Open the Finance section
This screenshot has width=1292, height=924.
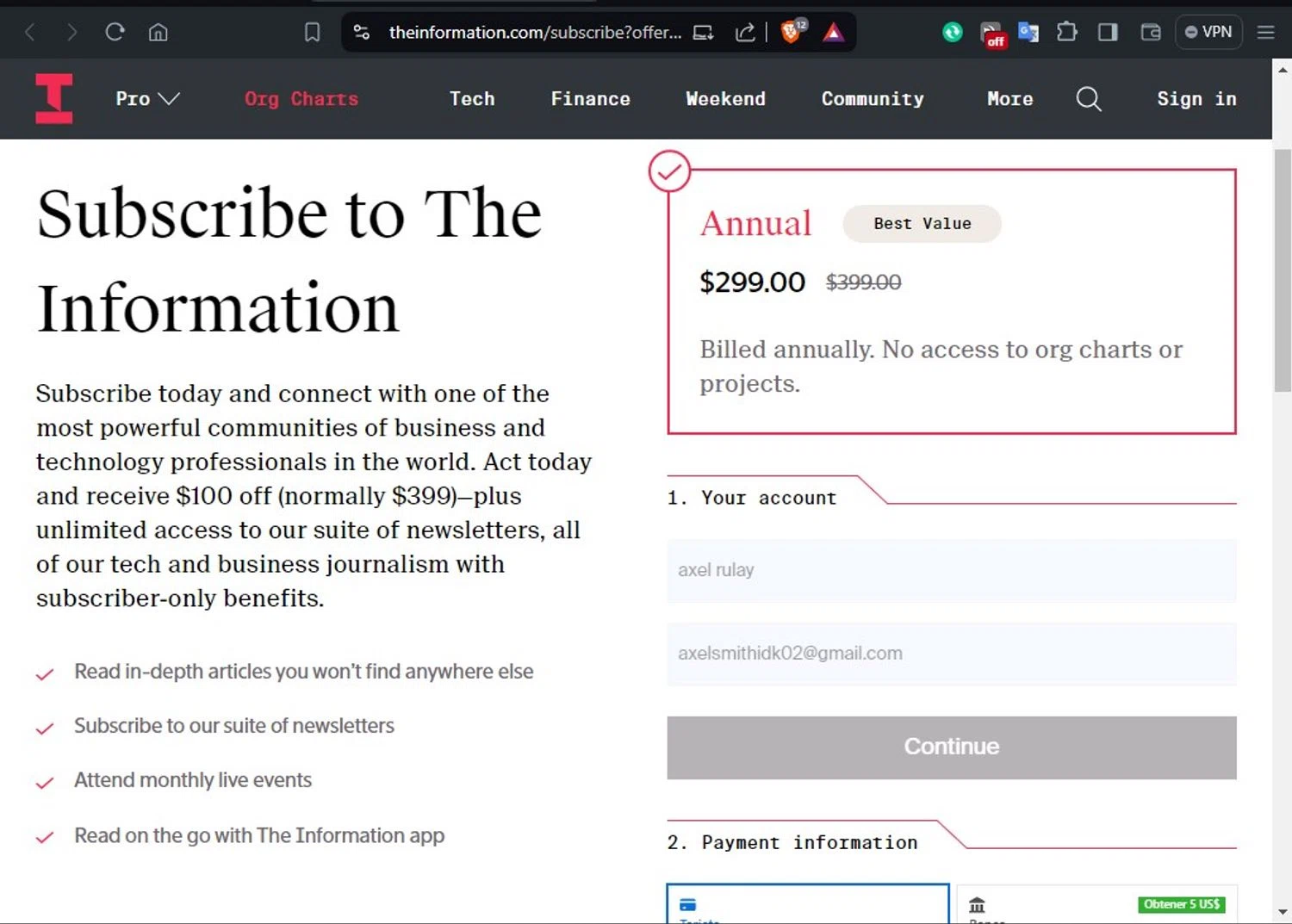pos(590,99)
